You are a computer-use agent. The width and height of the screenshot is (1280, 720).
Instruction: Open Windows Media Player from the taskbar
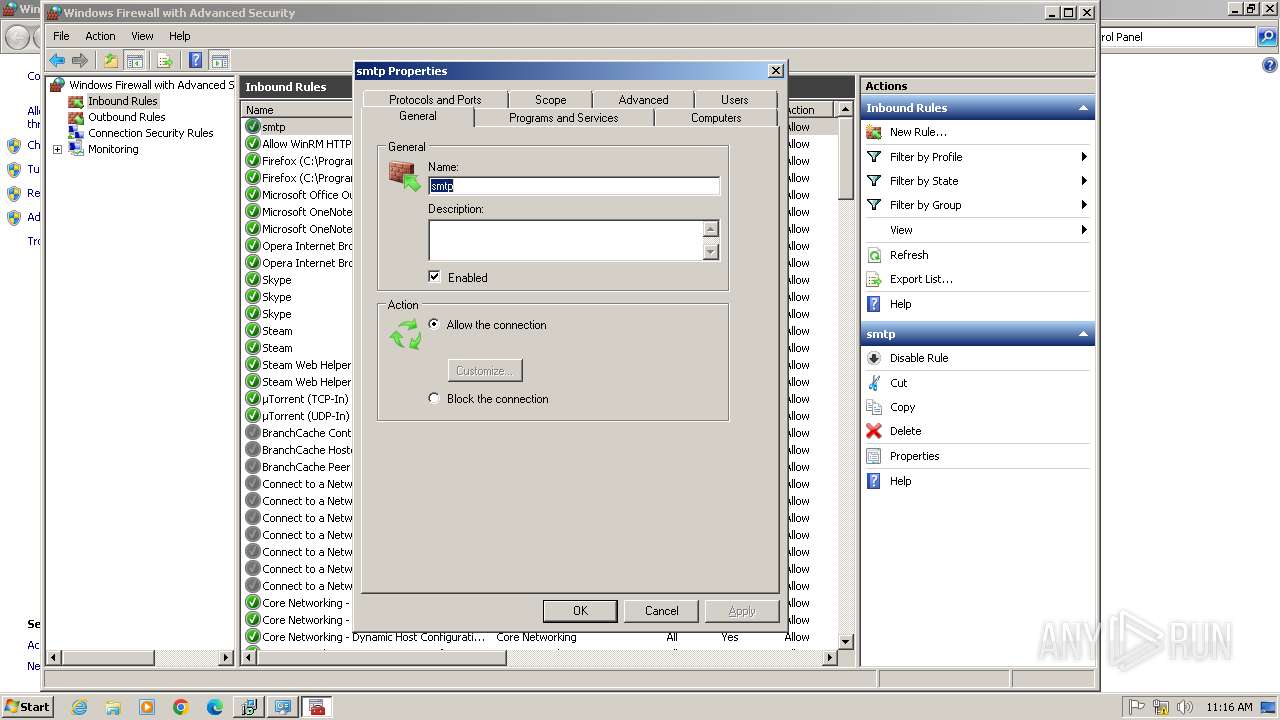pos(147,707)
